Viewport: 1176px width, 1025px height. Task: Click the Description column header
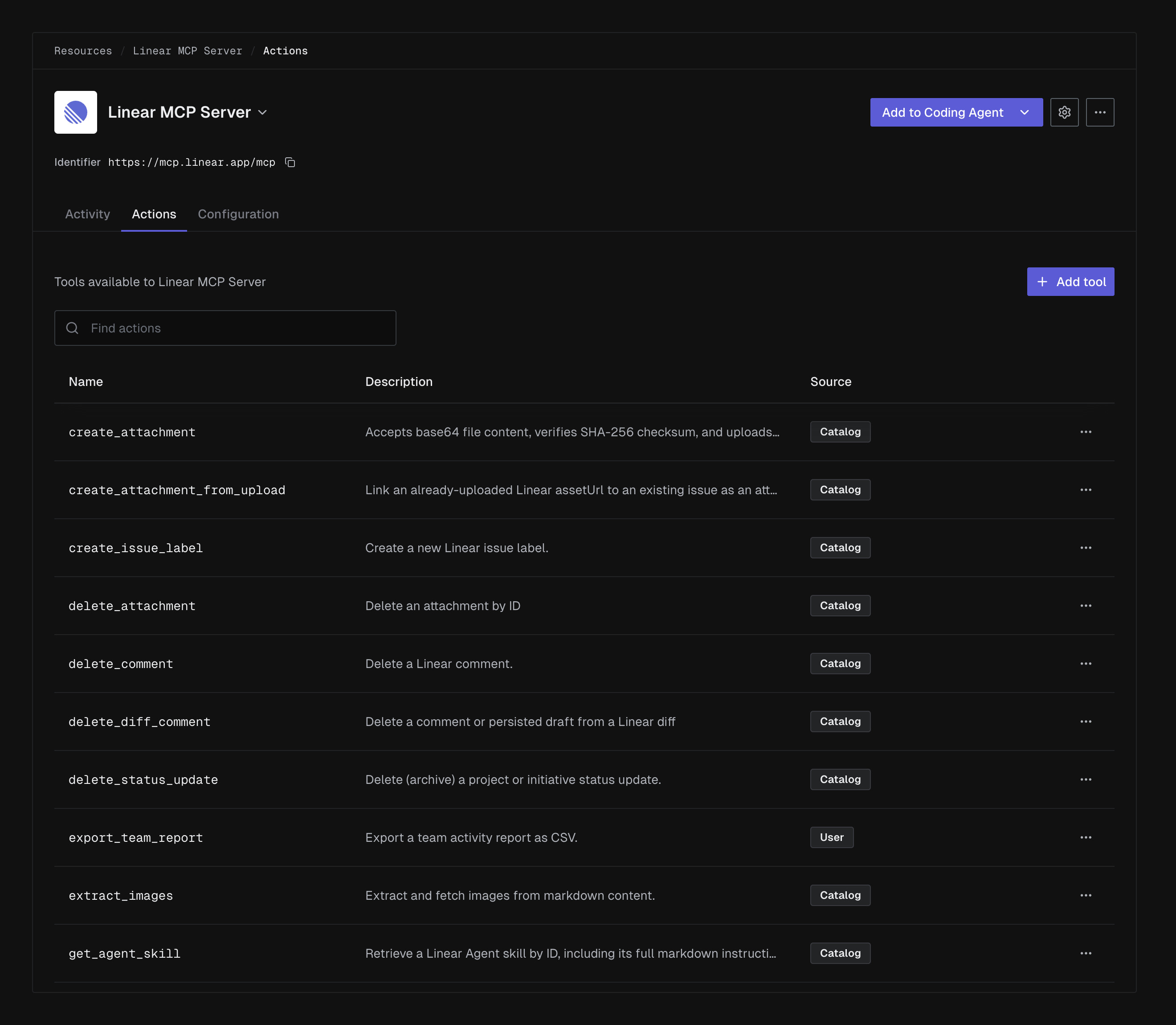399,381
